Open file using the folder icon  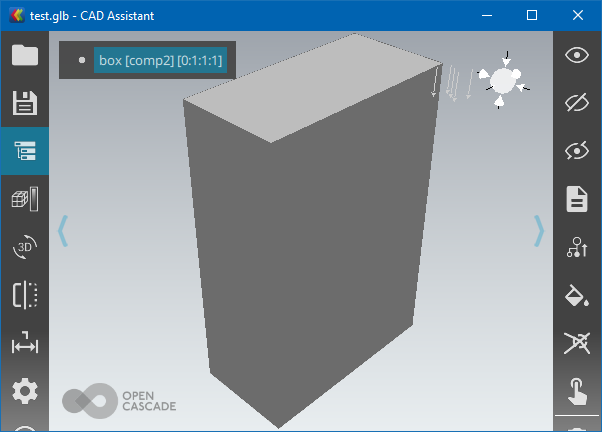point(24,55)
